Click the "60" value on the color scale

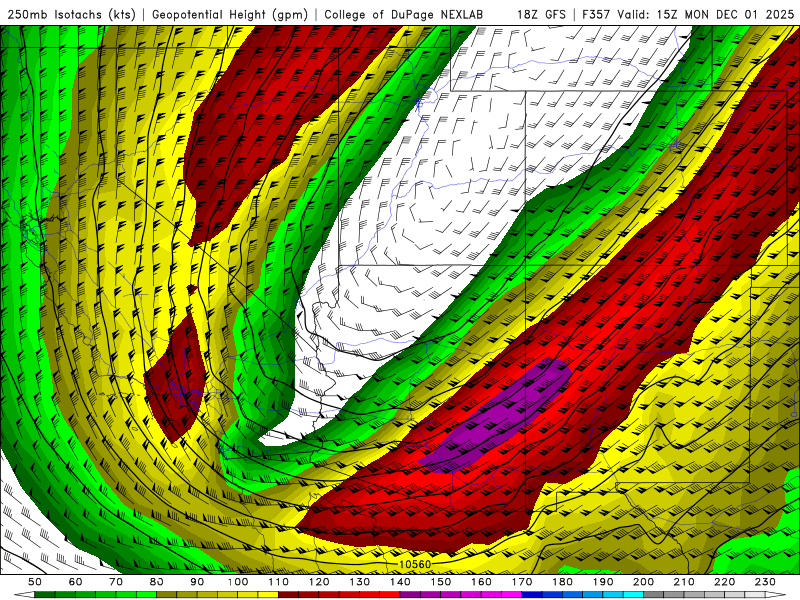[x=76, y=582]
